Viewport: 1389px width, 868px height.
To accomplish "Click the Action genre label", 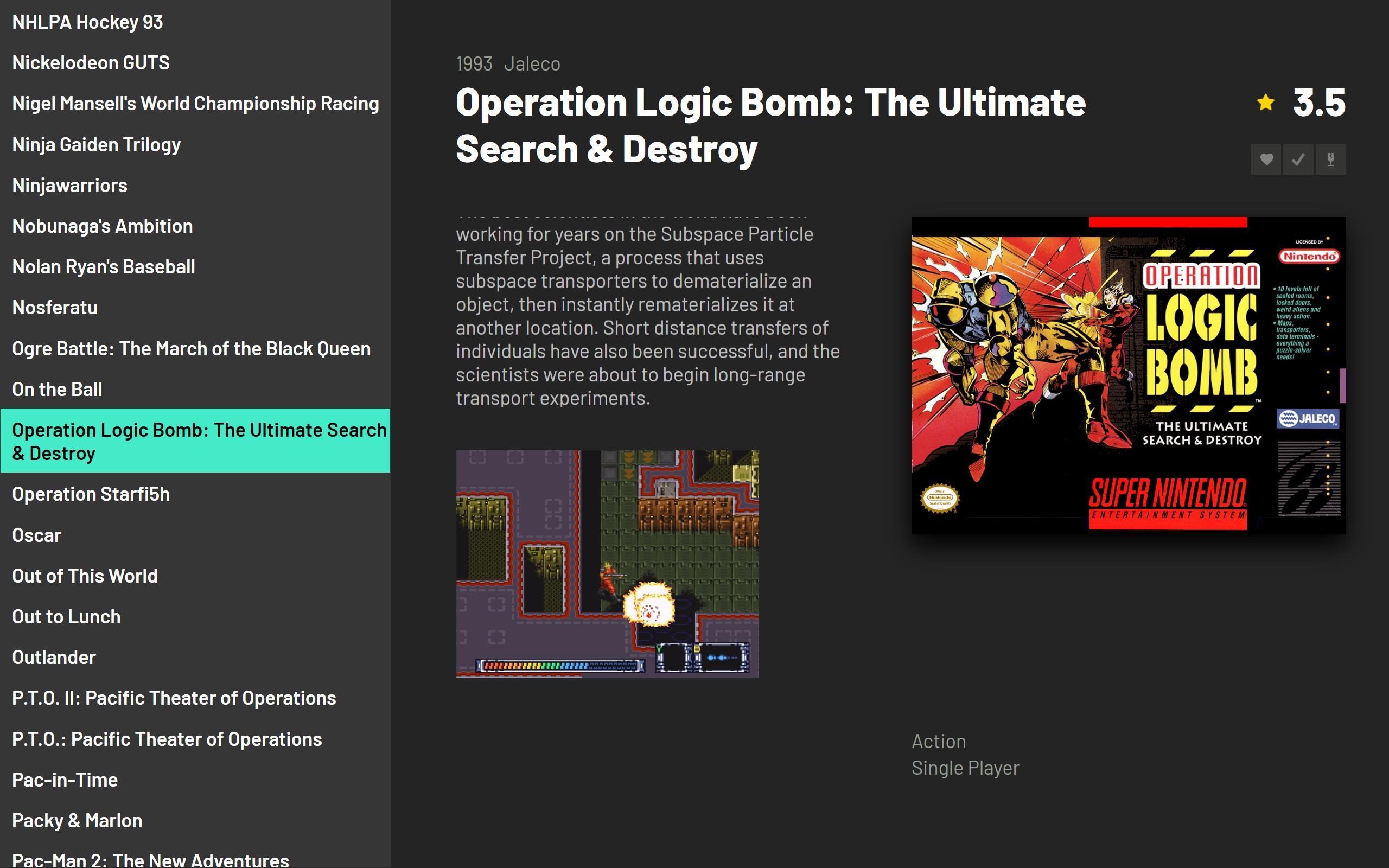I will point(939,741).
